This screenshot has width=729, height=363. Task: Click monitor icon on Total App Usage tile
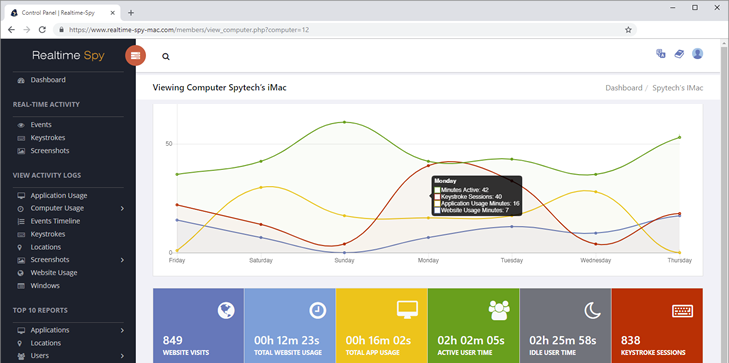(x=407, y=310)
